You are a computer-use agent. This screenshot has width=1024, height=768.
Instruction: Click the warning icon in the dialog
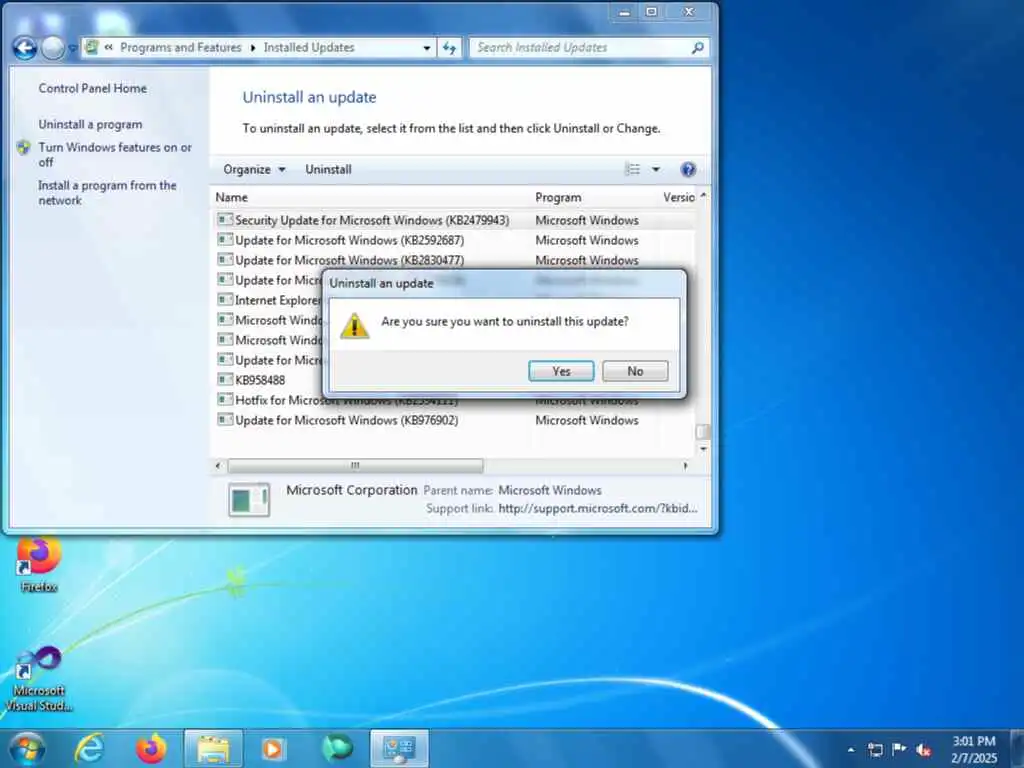(355, 325)
